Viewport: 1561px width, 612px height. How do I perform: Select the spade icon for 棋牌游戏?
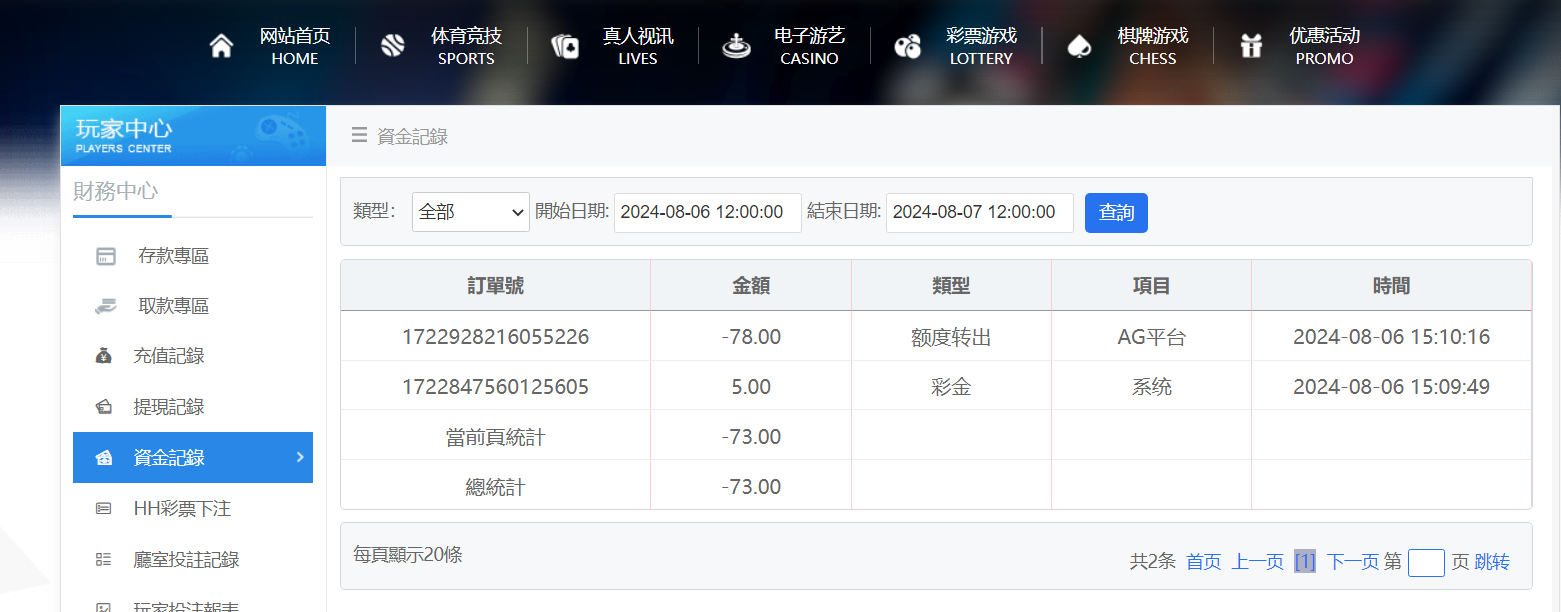coord(1080,45)
